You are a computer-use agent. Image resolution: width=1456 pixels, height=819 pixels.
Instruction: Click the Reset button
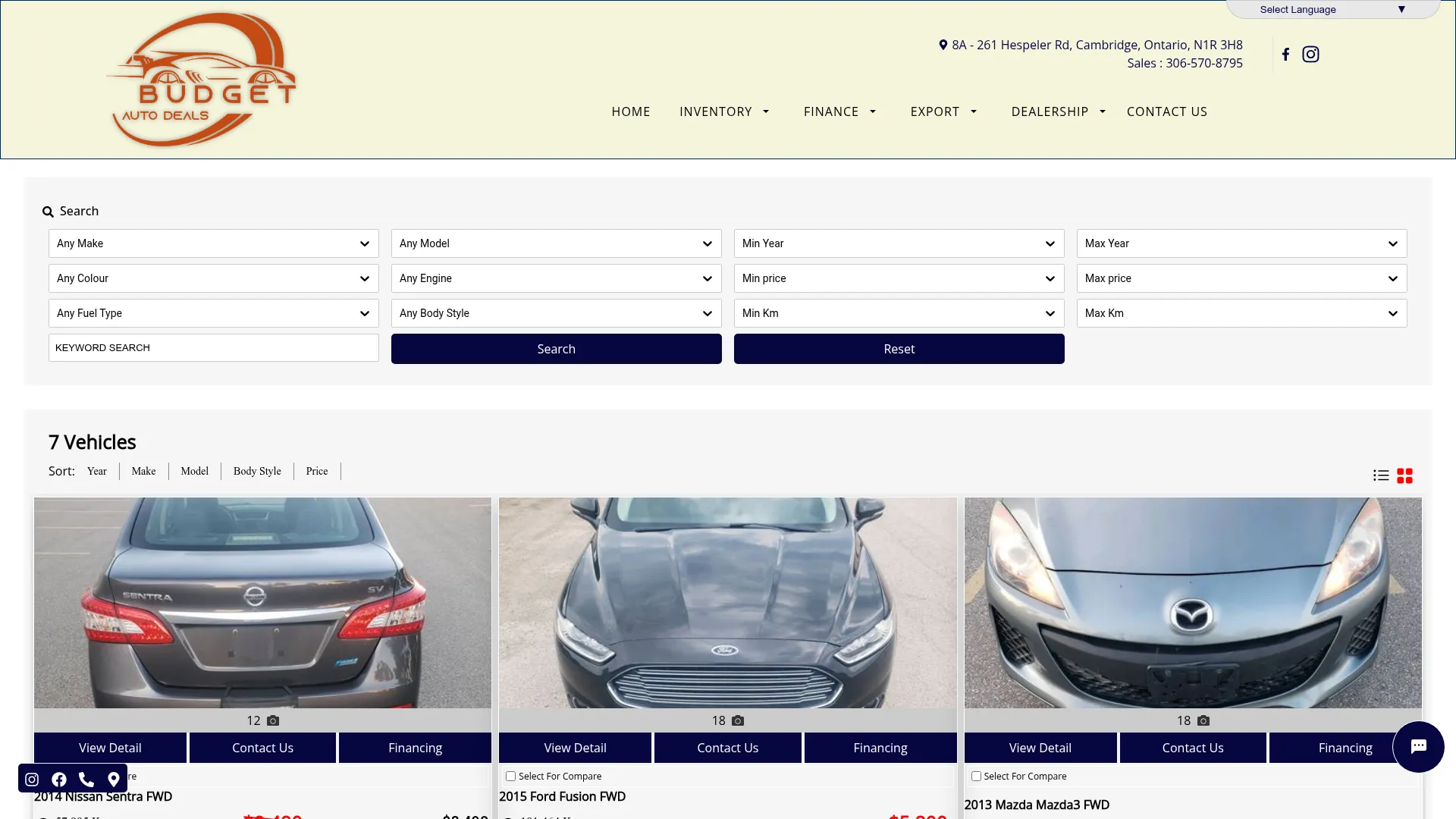(899, 349)
